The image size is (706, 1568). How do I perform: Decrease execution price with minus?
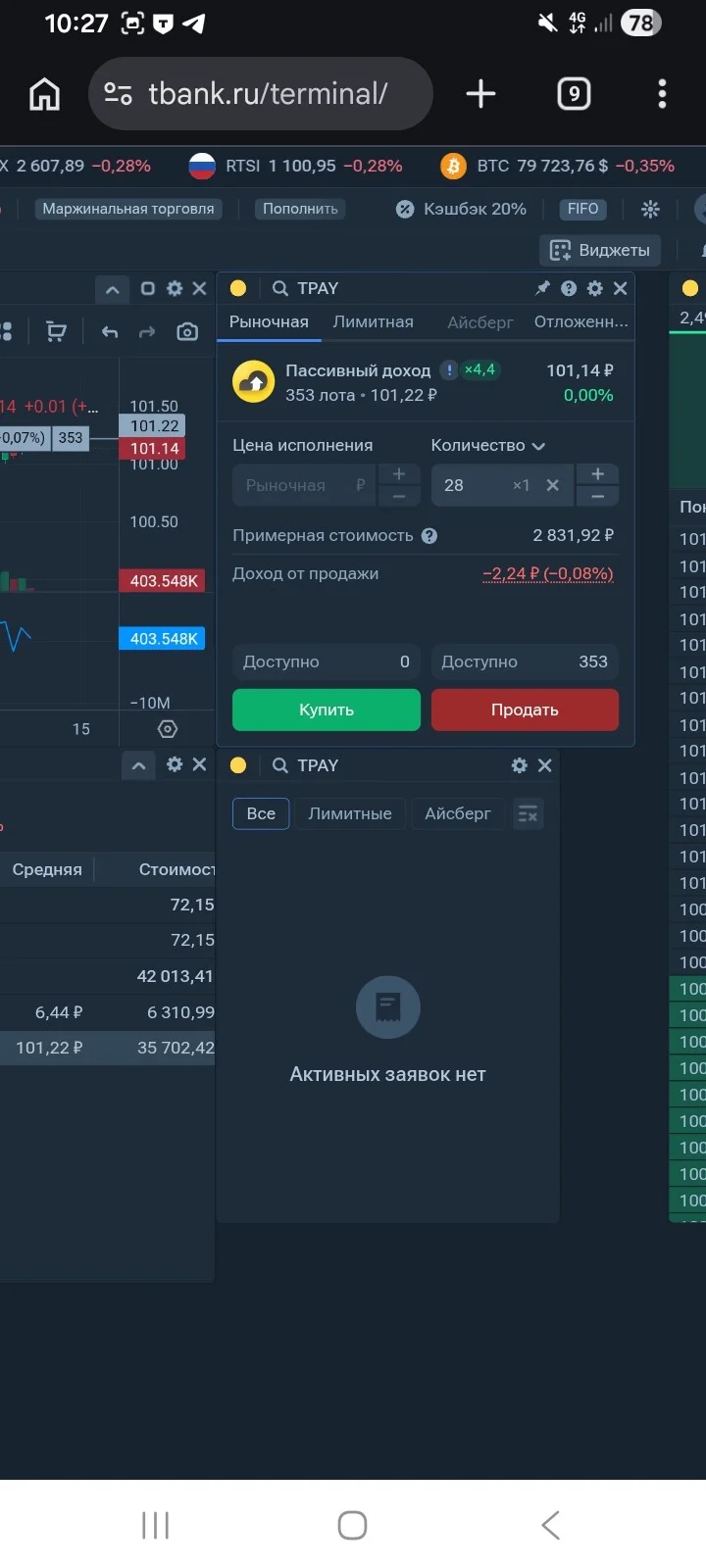[x=399, y=496]
